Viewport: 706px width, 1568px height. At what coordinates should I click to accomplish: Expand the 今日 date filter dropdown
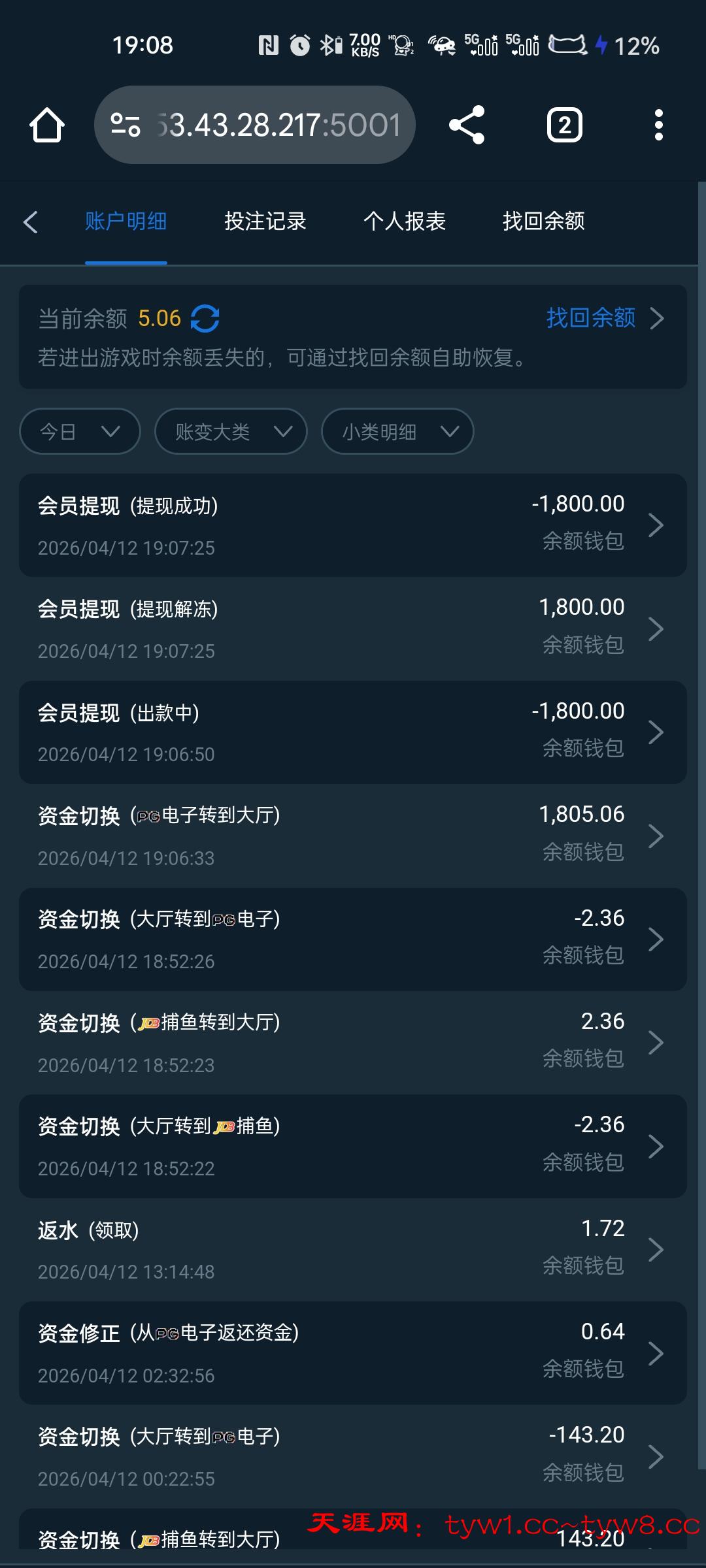click(80, 431)
